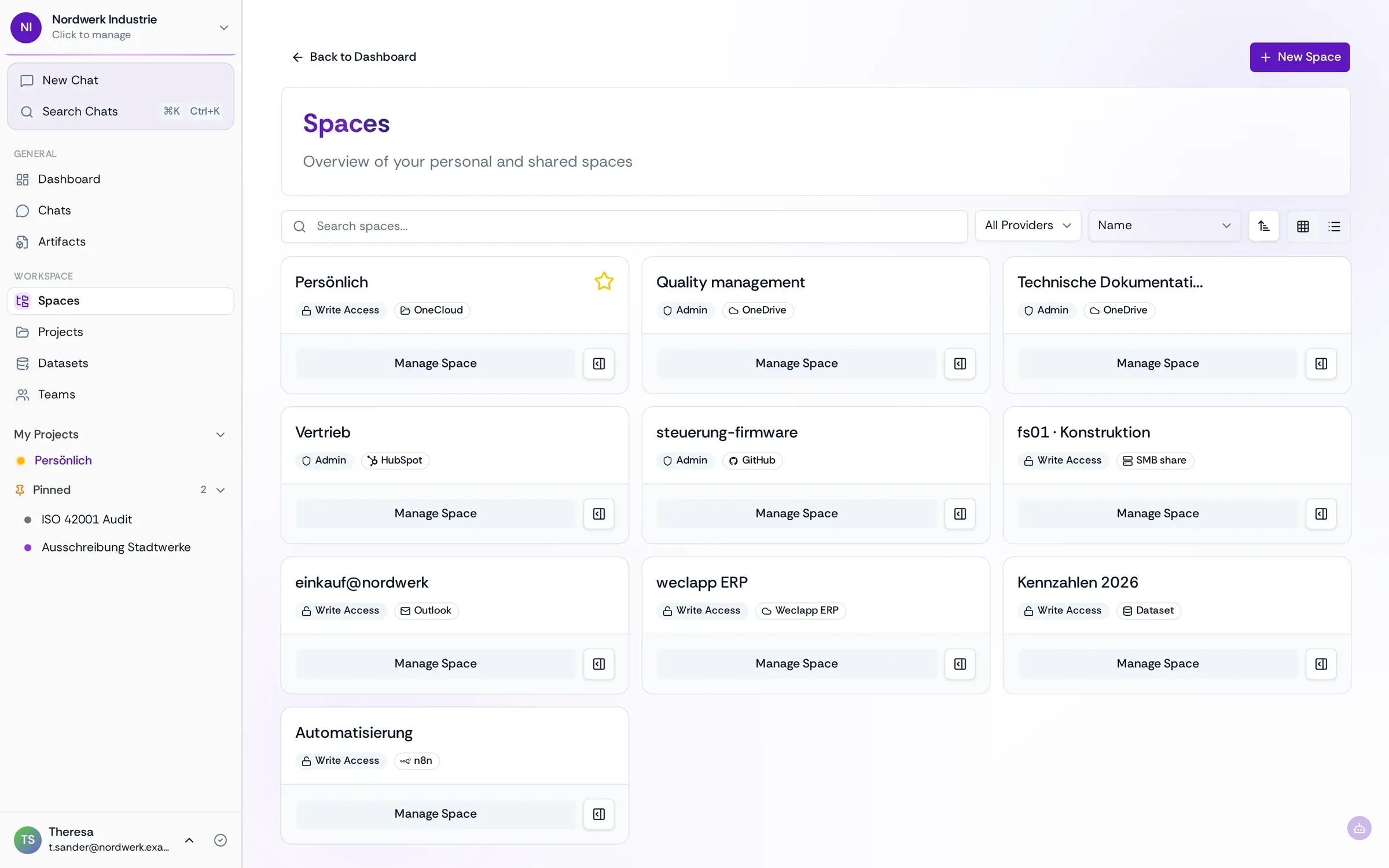Open side panel icon on steuerung-firmware card
Screen dimensions: 1389x868
(x=960, y=513)
